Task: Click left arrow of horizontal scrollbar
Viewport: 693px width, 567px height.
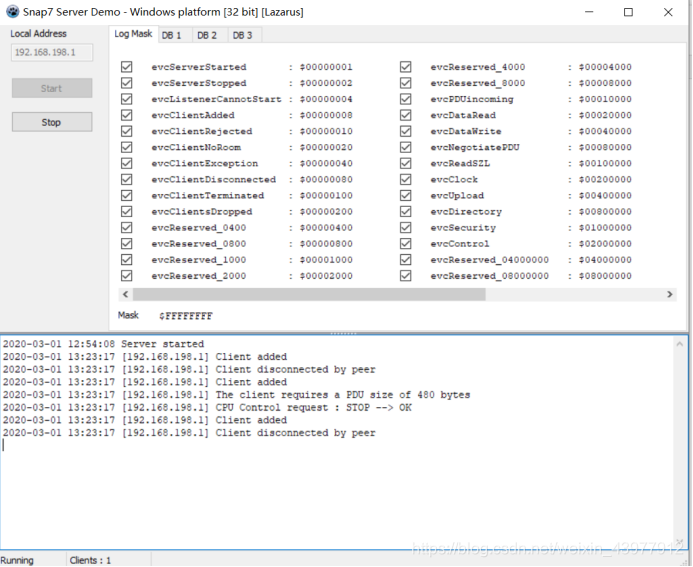Action: 126,294
